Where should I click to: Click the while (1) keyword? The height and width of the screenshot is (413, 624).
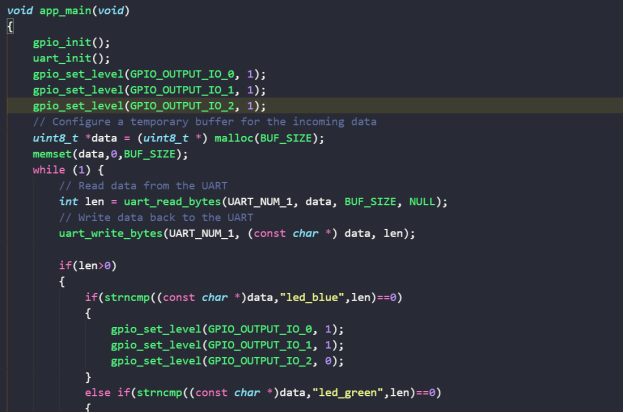click(x=49, y=170)
